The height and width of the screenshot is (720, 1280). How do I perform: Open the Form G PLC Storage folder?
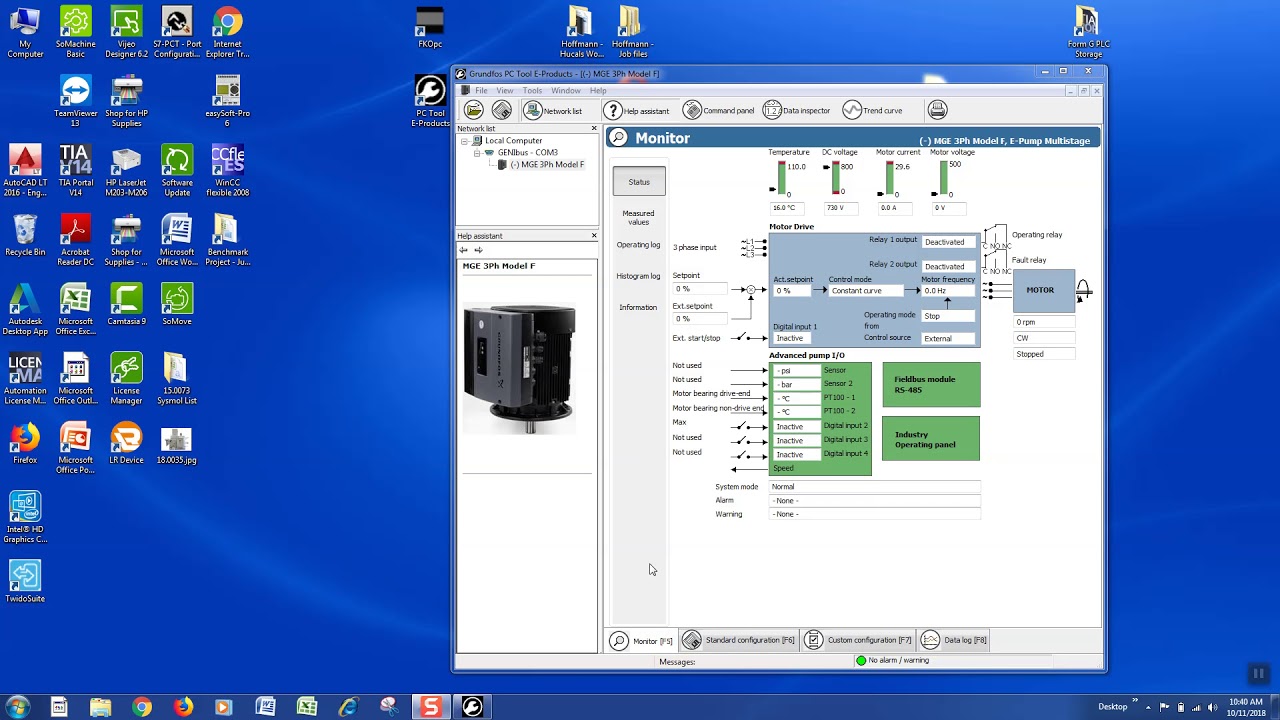(x=1088, y=32)
